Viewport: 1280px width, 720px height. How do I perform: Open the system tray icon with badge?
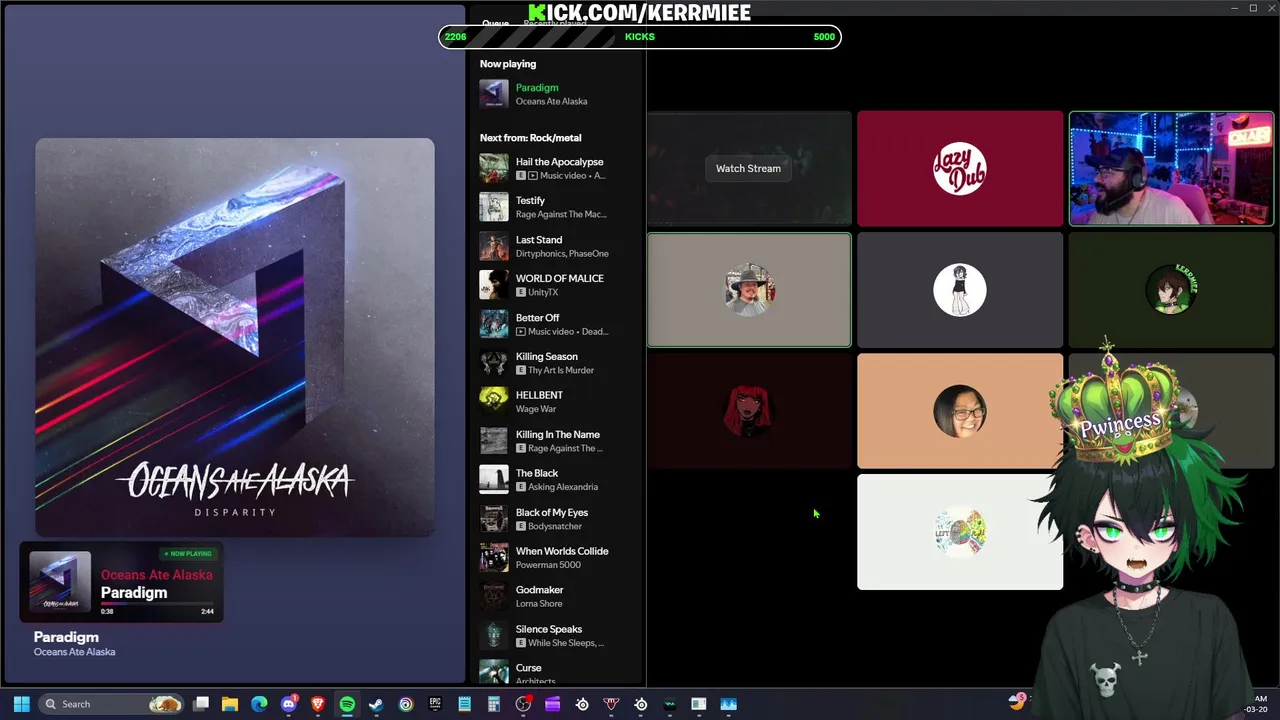tap(1018, 701)
